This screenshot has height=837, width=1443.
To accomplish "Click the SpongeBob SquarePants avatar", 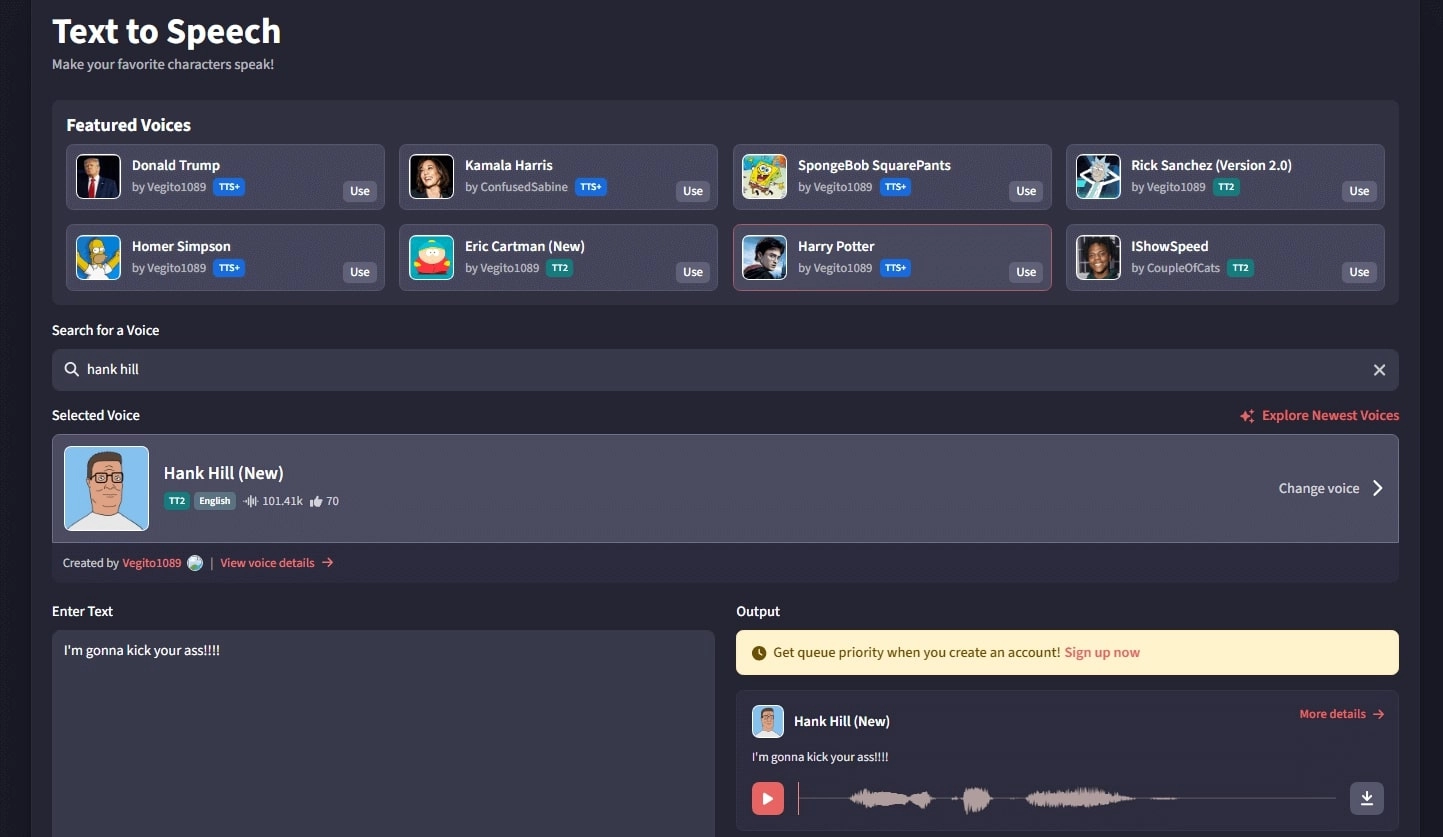I will click(x=764, y=177).
